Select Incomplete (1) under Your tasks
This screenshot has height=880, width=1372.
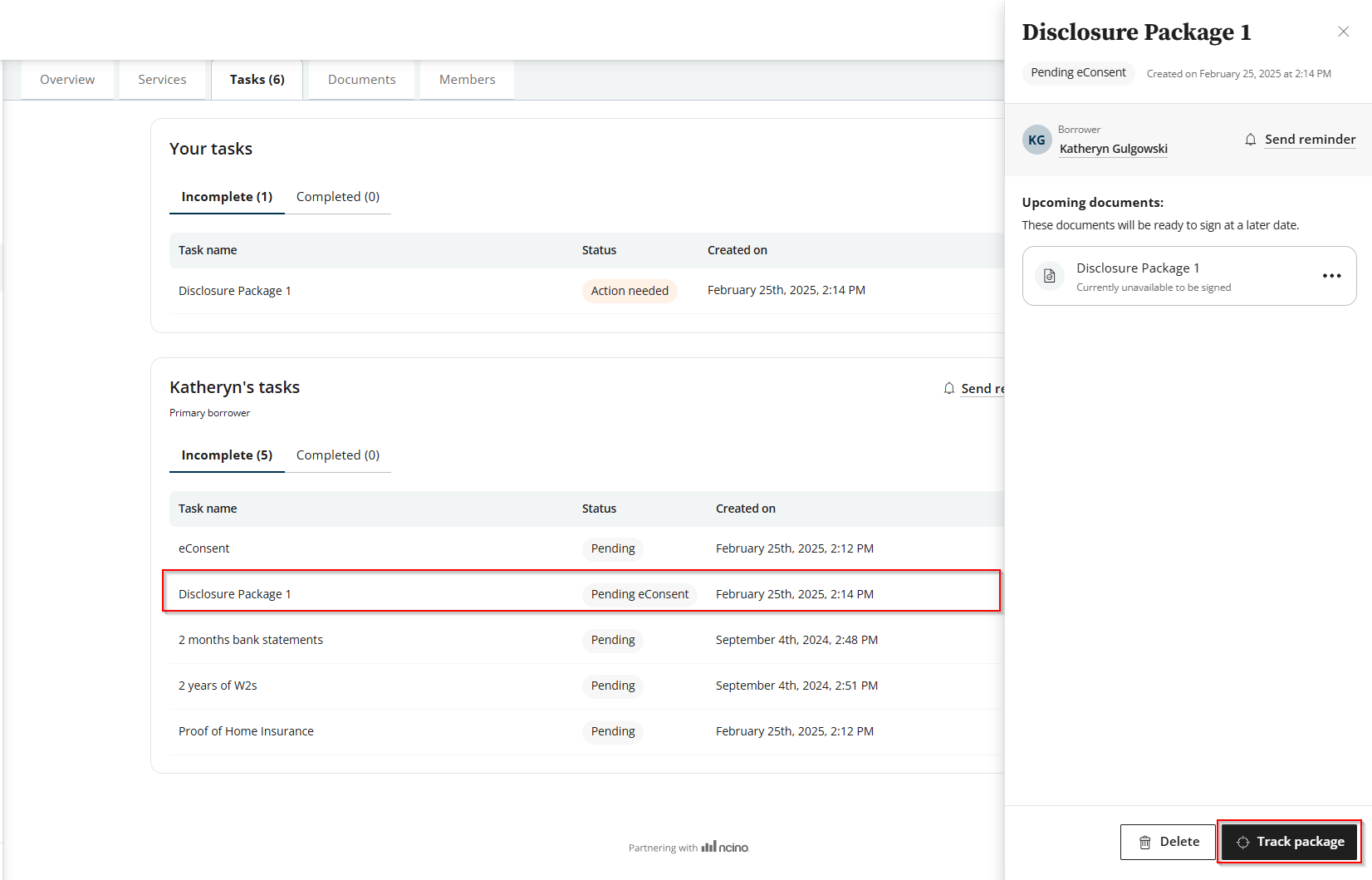pyautogui.click(x=227, y=197)
